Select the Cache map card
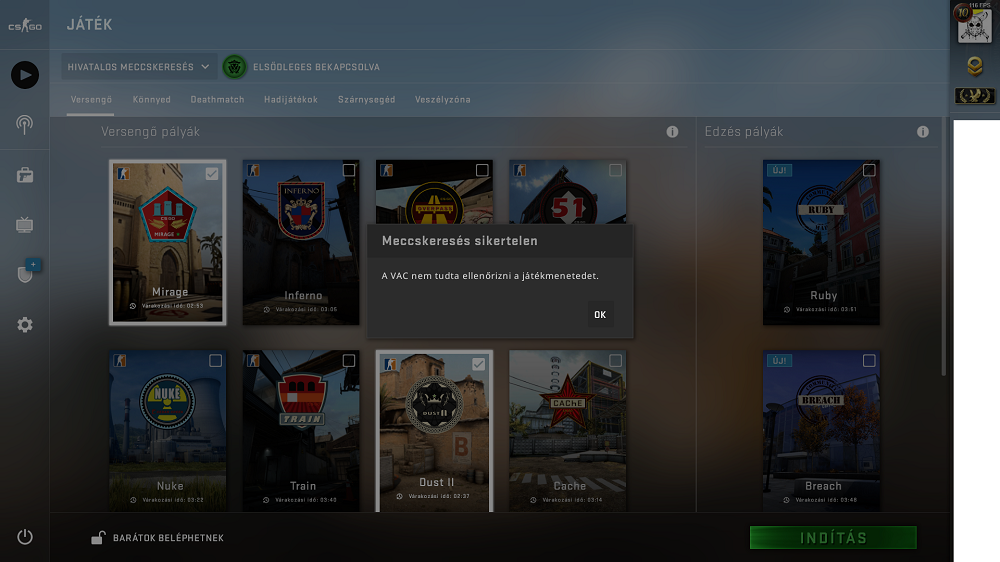Image resolution: width=1000 pixels, height=562 pixels. [568, 431]
